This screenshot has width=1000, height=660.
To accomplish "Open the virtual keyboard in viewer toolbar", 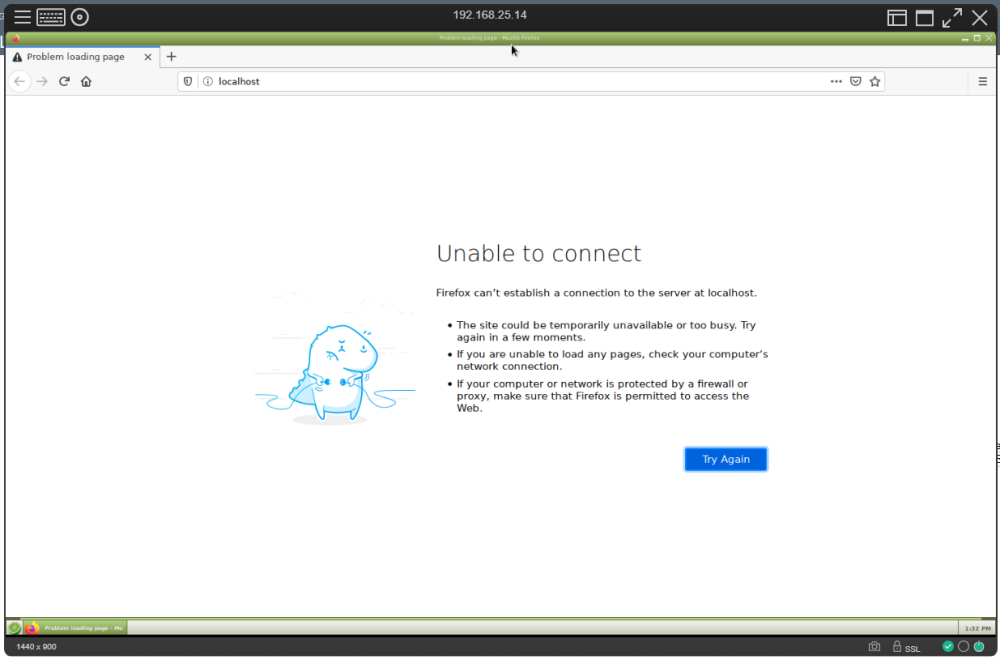I will (51, 17).
